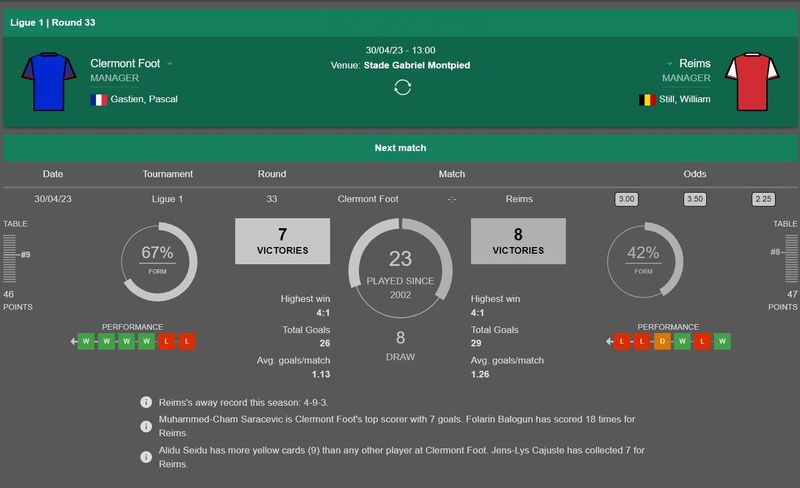Click the Reims team name in header

[x=694, y=63]
